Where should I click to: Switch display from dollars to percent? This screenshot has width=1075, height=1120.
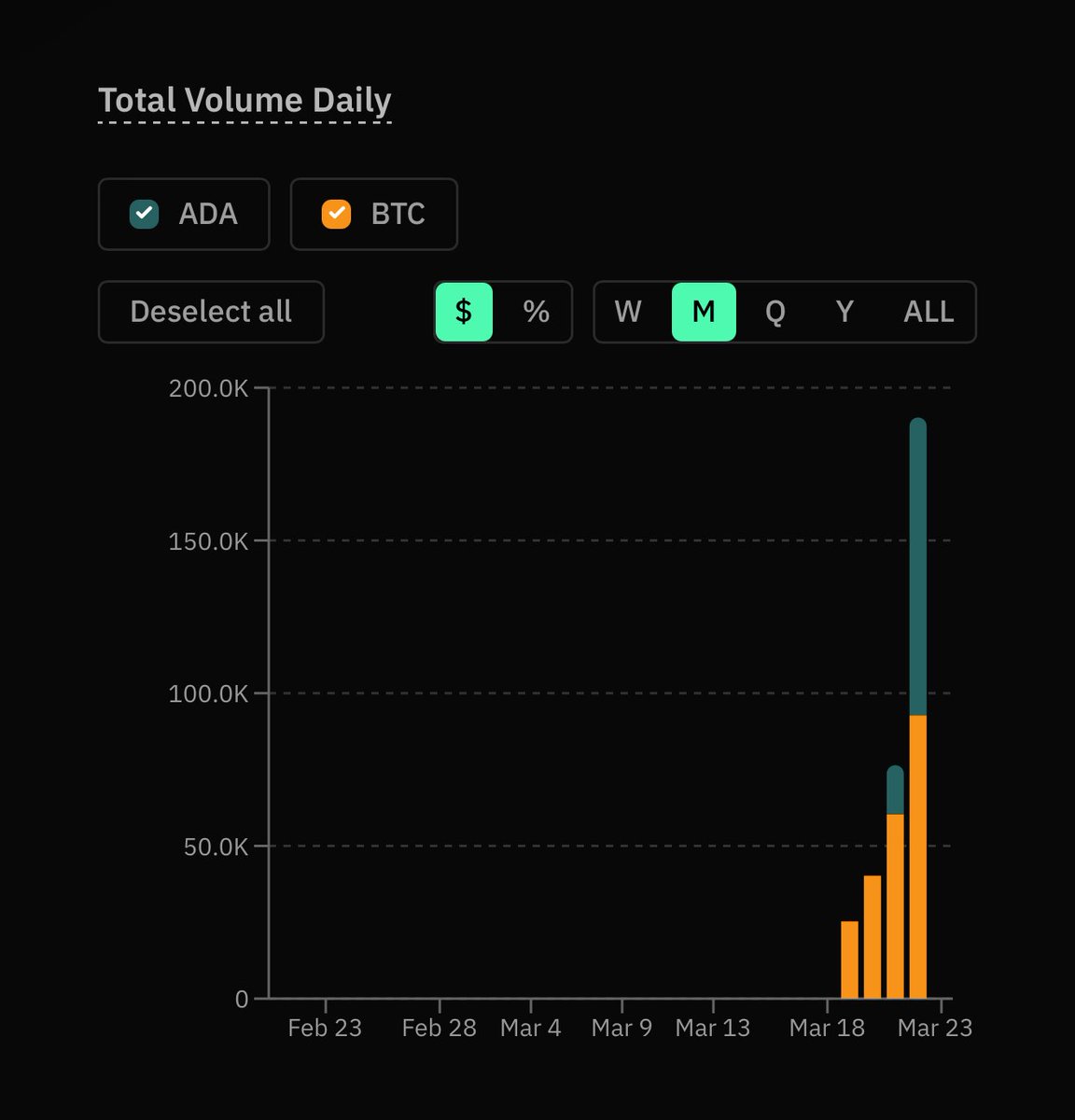pos(537,312)
